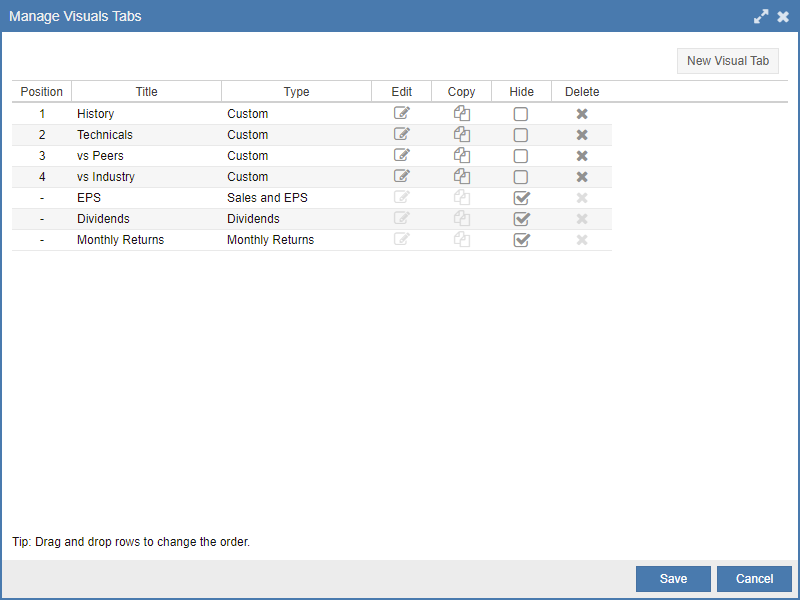Check Hide for the vs Peers tab
Viewport: 800px width, 600px height.
coord(520,156)
